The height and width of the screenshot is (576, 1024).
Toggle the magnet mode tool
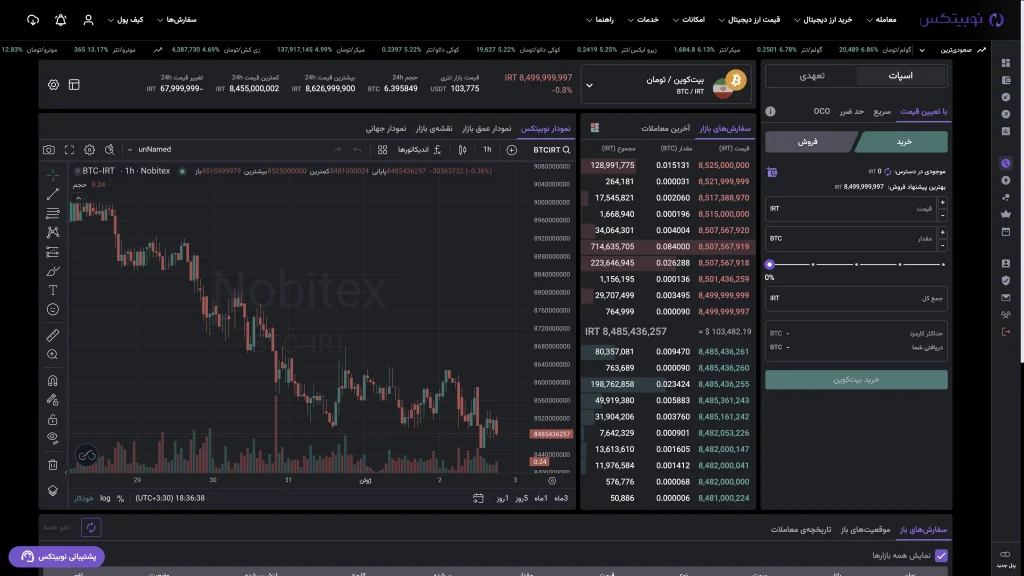click(x=53, y=381)
